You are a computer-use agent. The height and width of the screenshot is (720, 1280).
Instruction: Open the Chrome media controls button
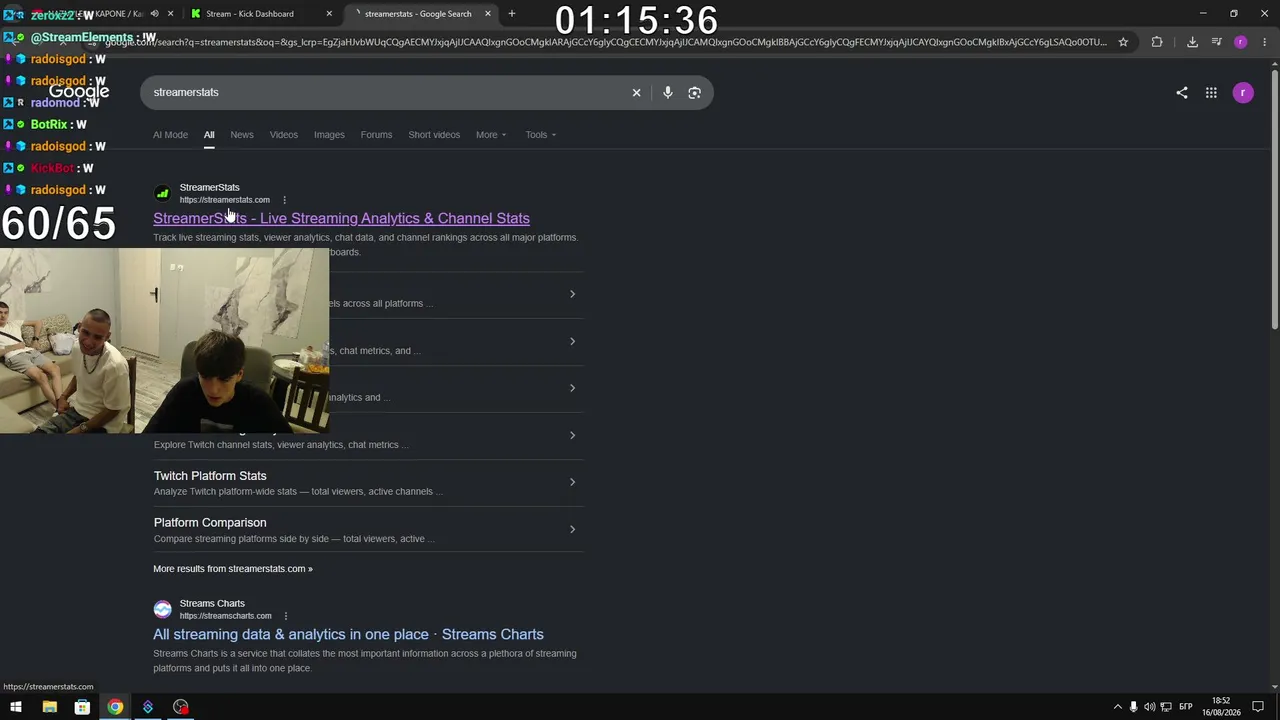[x=1216, y=42]
